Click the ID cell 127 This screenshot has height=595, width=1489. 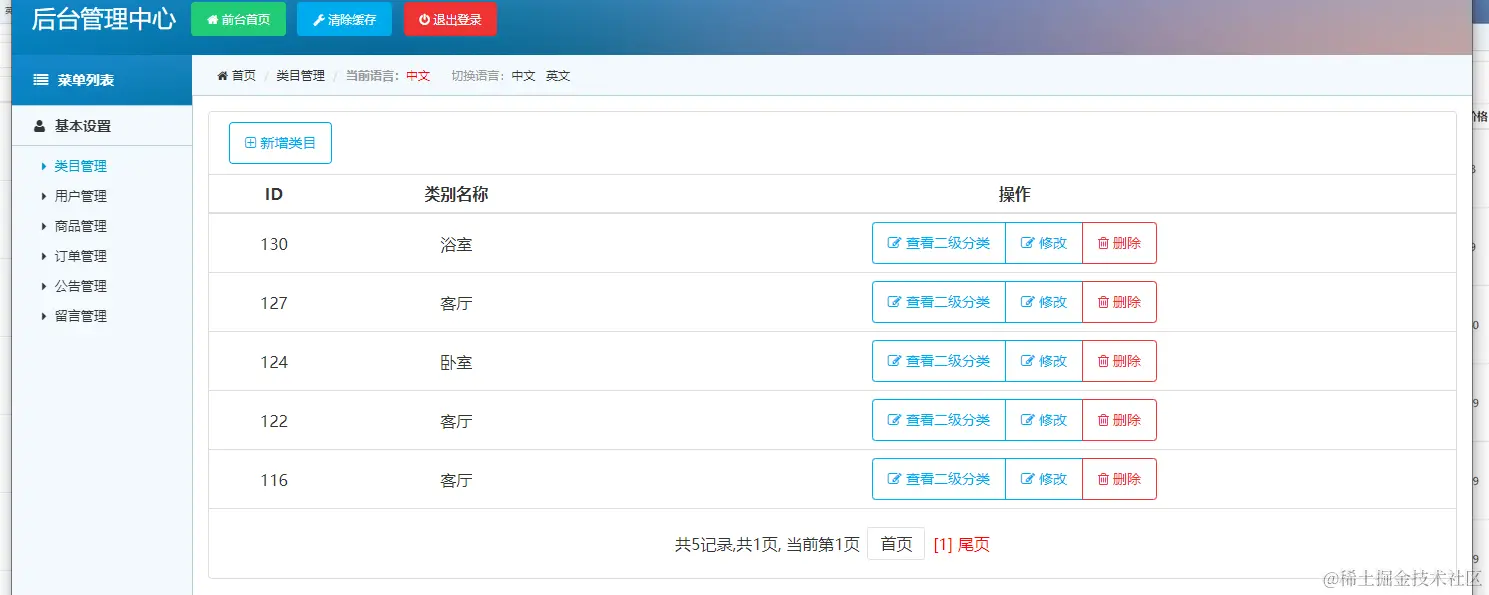(x=274, y=303)
